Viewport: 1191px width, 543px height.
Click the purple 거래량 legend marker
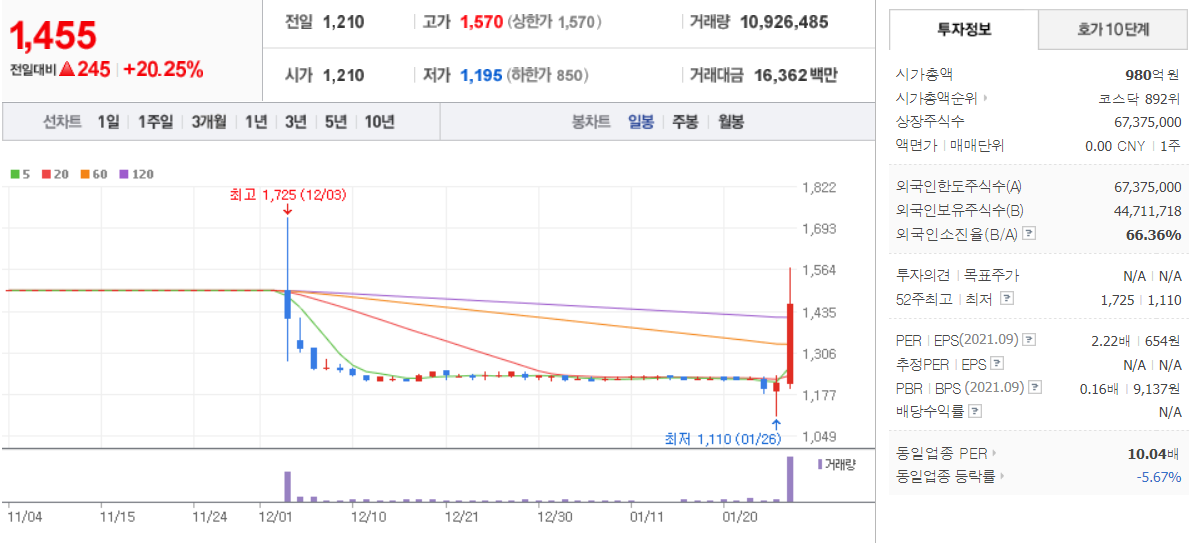tap(820, 464)
